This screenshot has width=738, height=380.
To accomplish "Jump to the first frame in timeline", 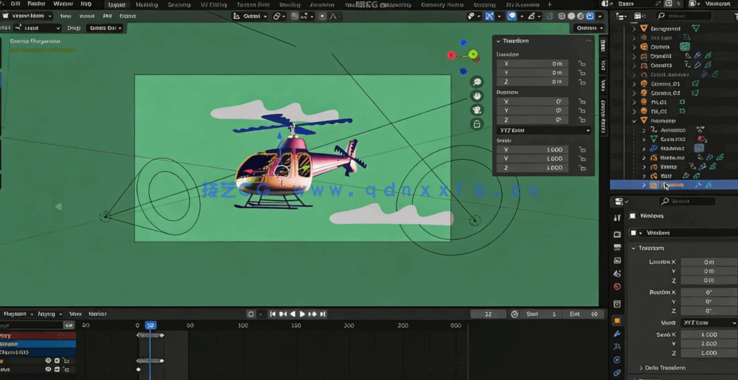I will (273, 314).
